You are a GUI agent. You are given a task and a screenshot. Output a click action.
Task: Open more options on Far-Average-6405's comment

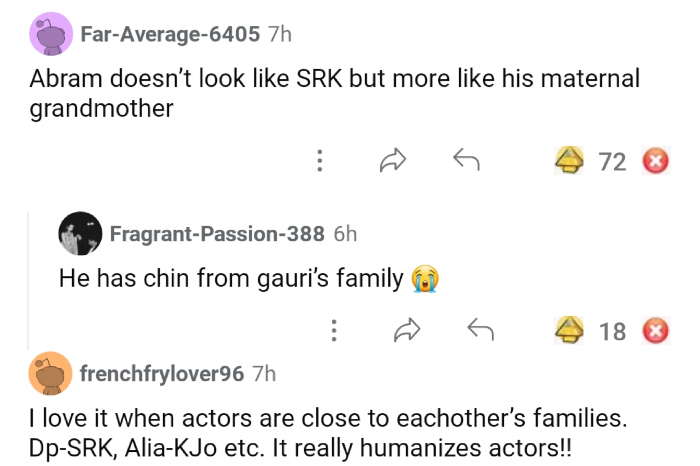[x=319, y=160]
